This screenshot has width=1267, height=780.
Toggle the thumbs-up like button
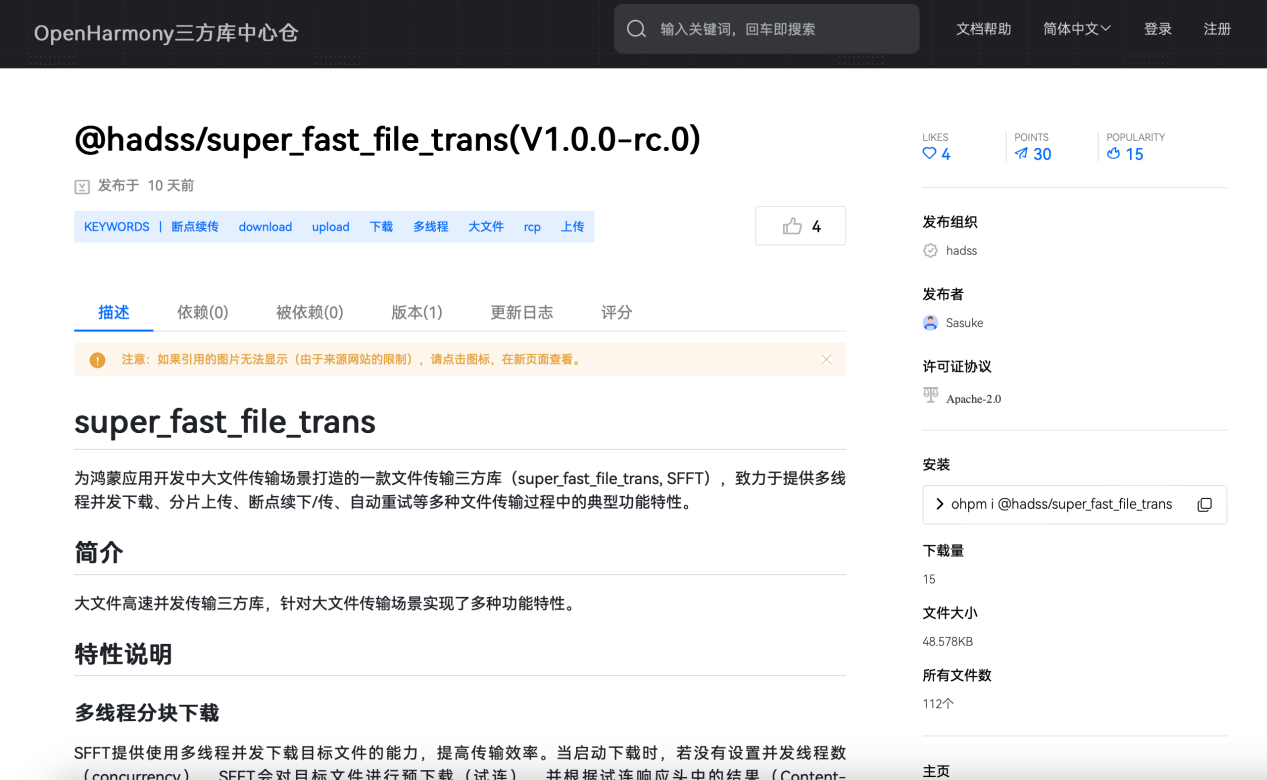pyautogui.click(x=800, y=226)
